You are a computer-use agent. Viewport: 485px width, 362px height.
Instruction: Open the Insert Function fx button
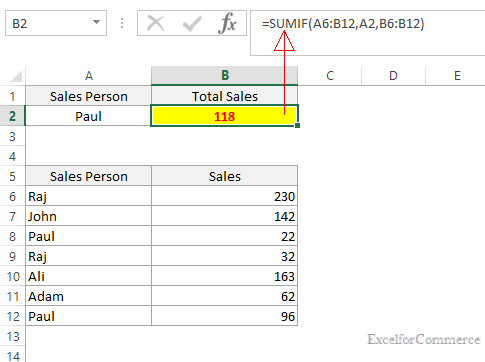tap(227, 23)
